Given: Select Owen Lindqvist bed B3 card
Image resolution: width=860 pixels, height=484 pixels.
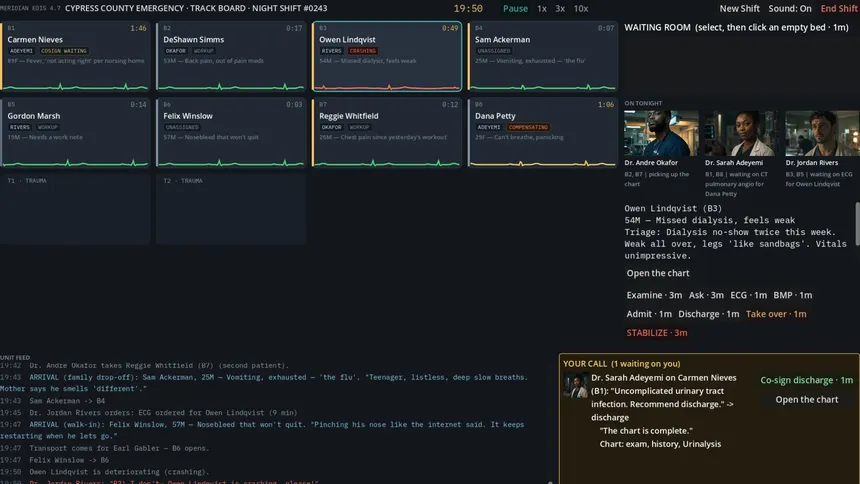Looking at the screenshot, I should 387,56.
